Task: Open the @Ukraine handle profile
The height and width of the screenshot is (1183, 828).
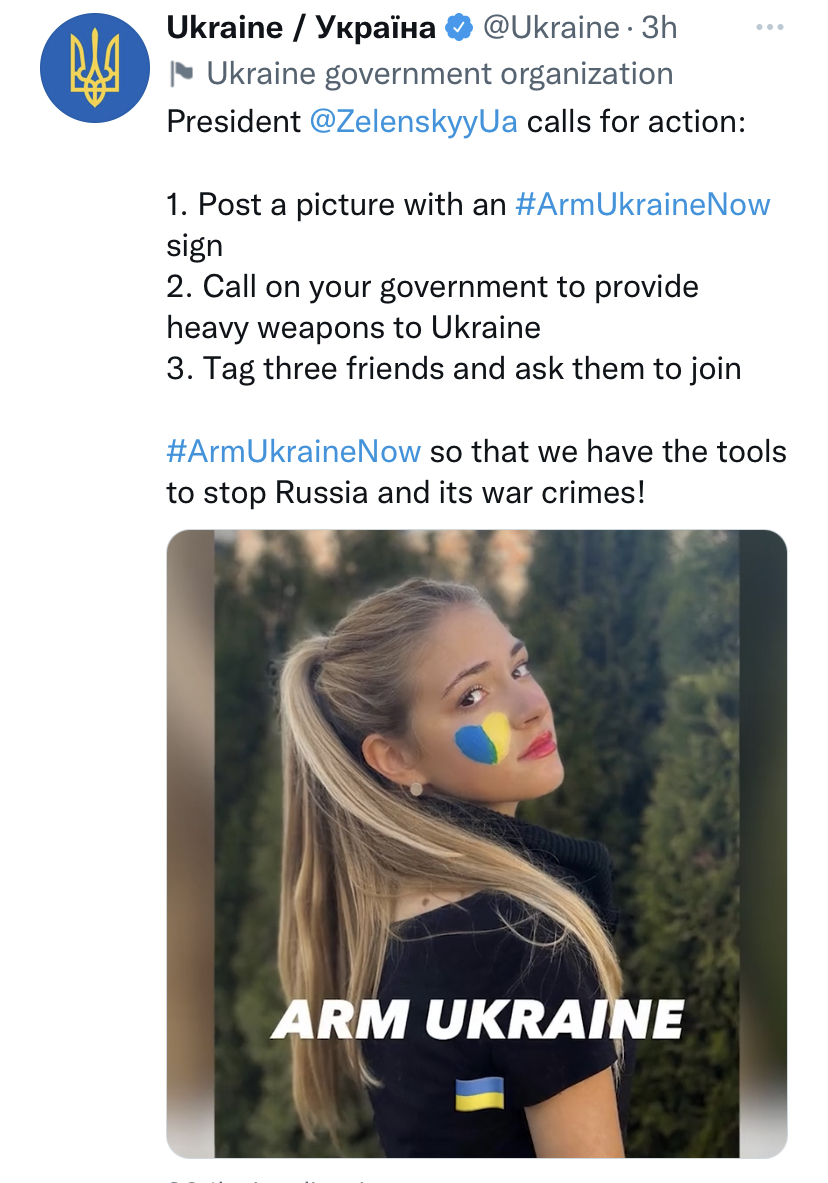Action: click(550, 28)
